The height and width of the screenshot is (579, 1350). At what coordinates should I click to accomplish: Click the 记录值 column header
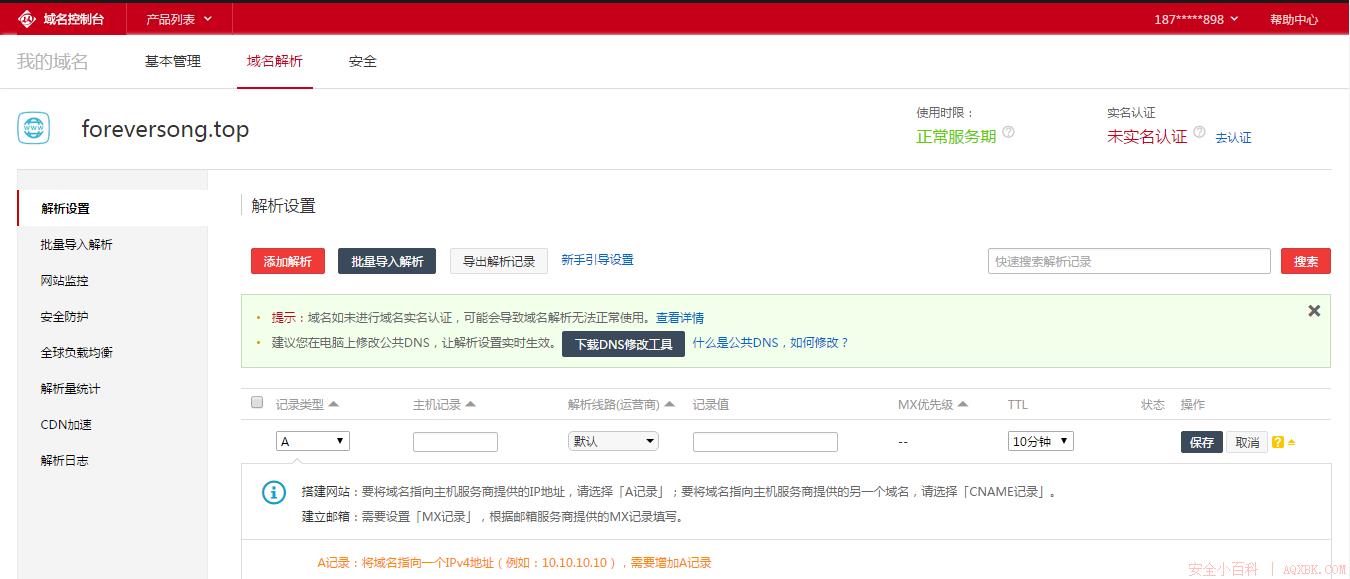pos(711,404)
